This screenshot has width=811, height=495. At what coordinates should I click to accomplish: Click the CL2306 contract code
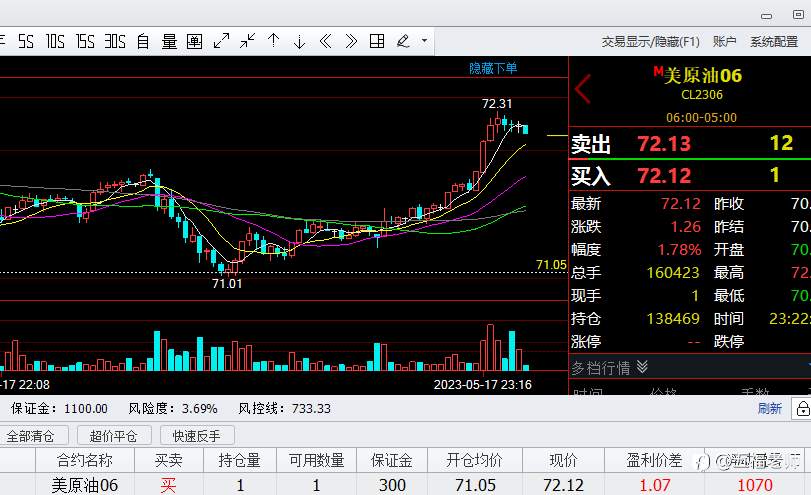pos(702,95)
